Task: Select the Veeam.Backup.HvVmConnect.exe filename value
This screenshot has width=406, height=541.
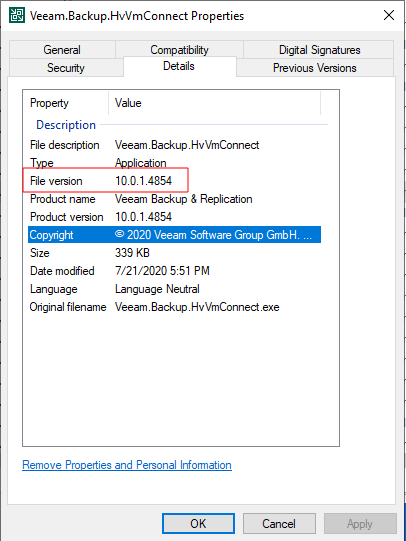Action: click(197, 307)
